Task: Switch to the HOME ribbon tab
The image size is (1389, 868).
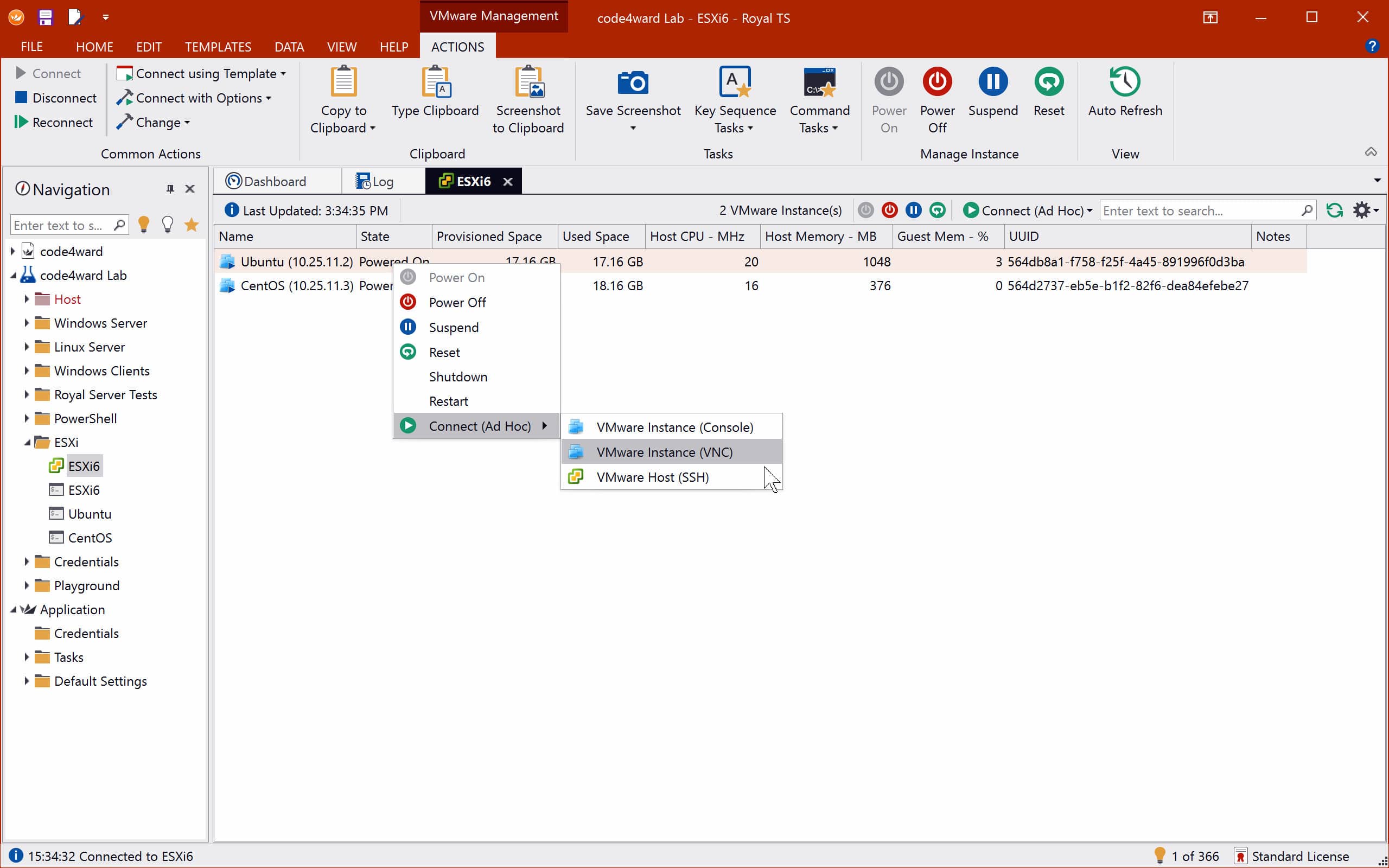Action: pyautogui.click(x=94, y=47)
